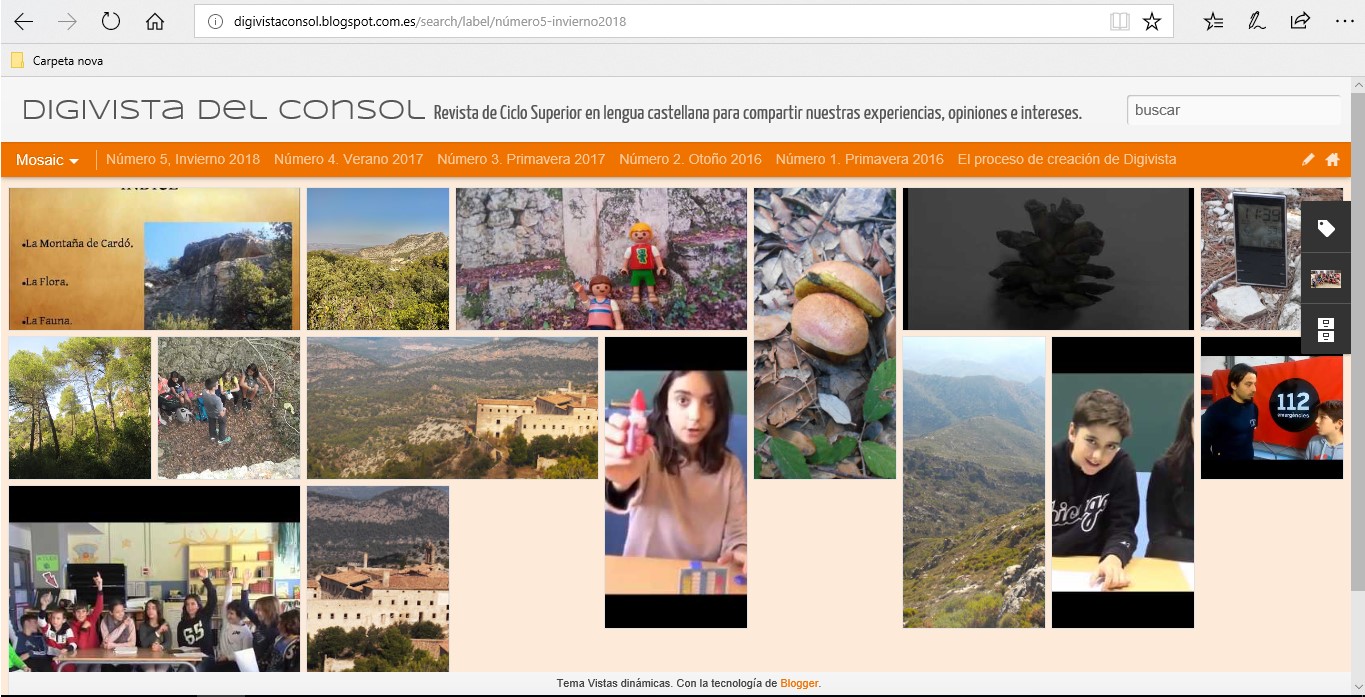Open the green hillside landscape thumbnail

pos(378,259)
